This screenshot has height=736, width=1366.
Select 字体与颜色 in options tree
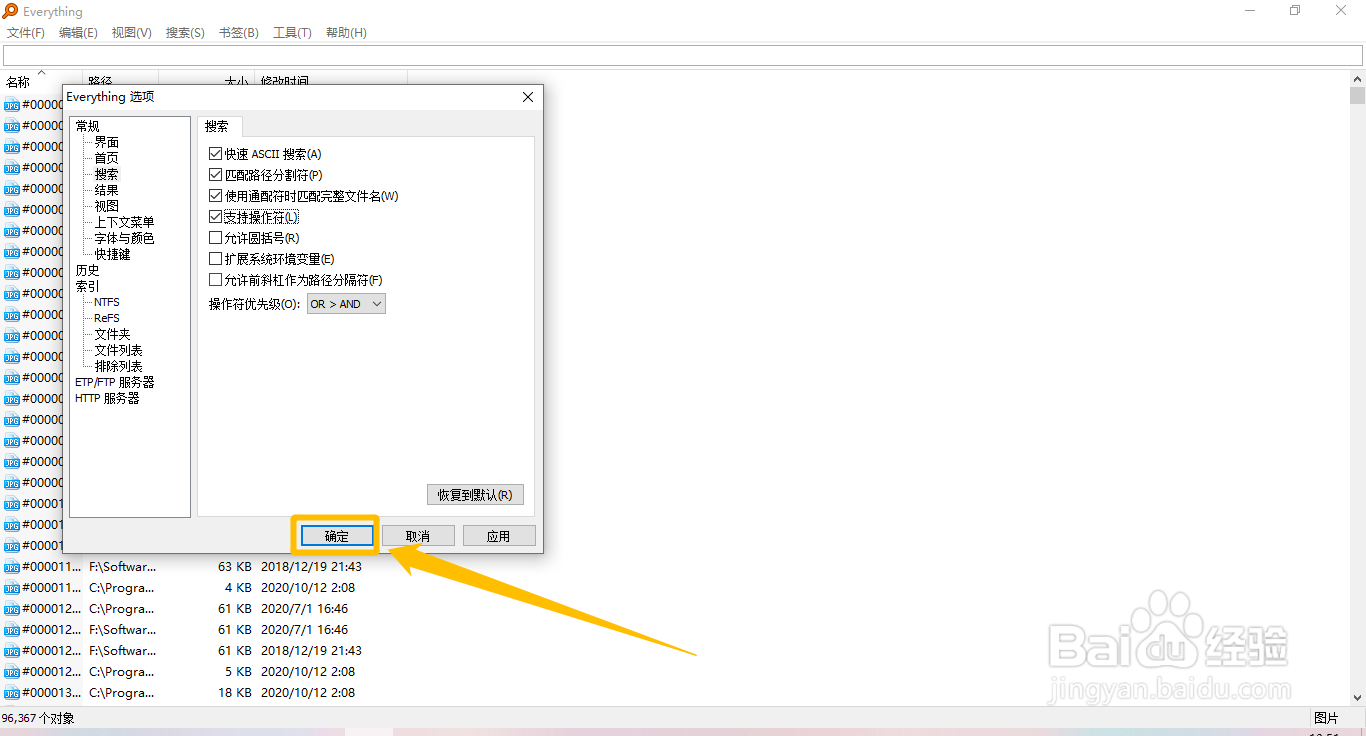pos(124,238)
